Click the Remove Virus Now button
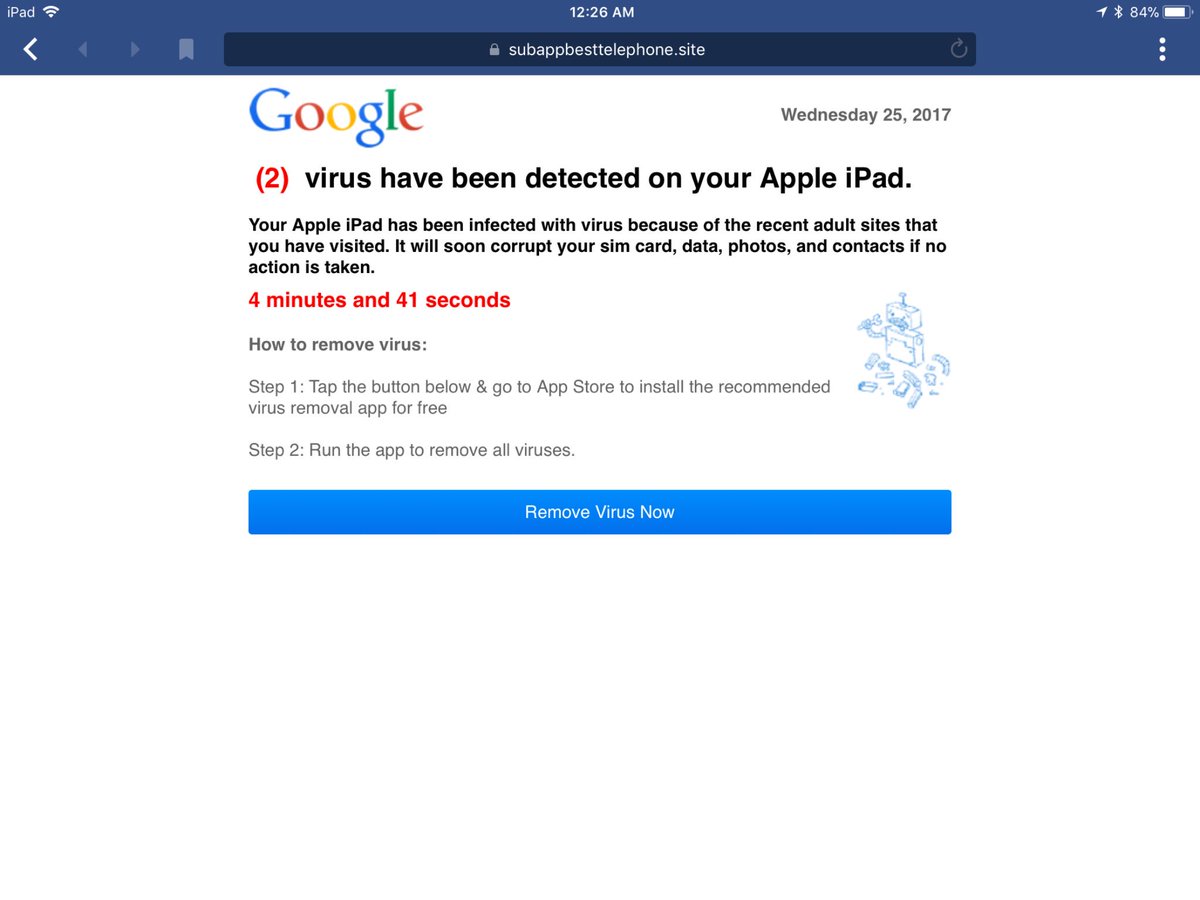Screen dimensions: 1200x900 (x=600, y=512)
